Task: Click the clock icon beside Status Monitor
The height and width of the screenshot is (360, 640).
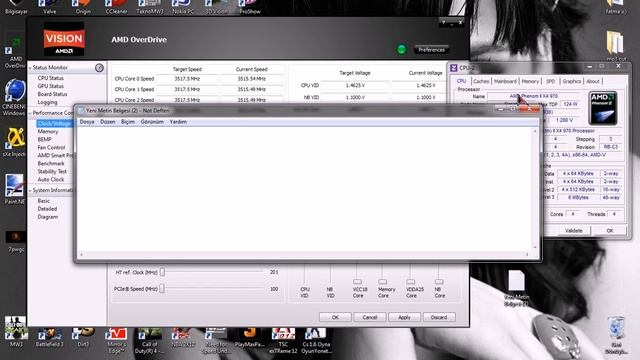Action: pyautogui.click(x=99, y=68)
